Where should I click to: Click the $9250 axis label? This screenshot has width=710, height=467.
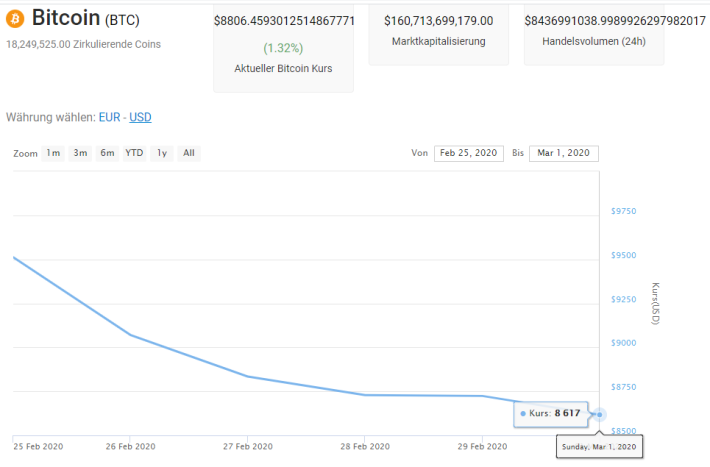pyautogui.click(x=624, y=299)
